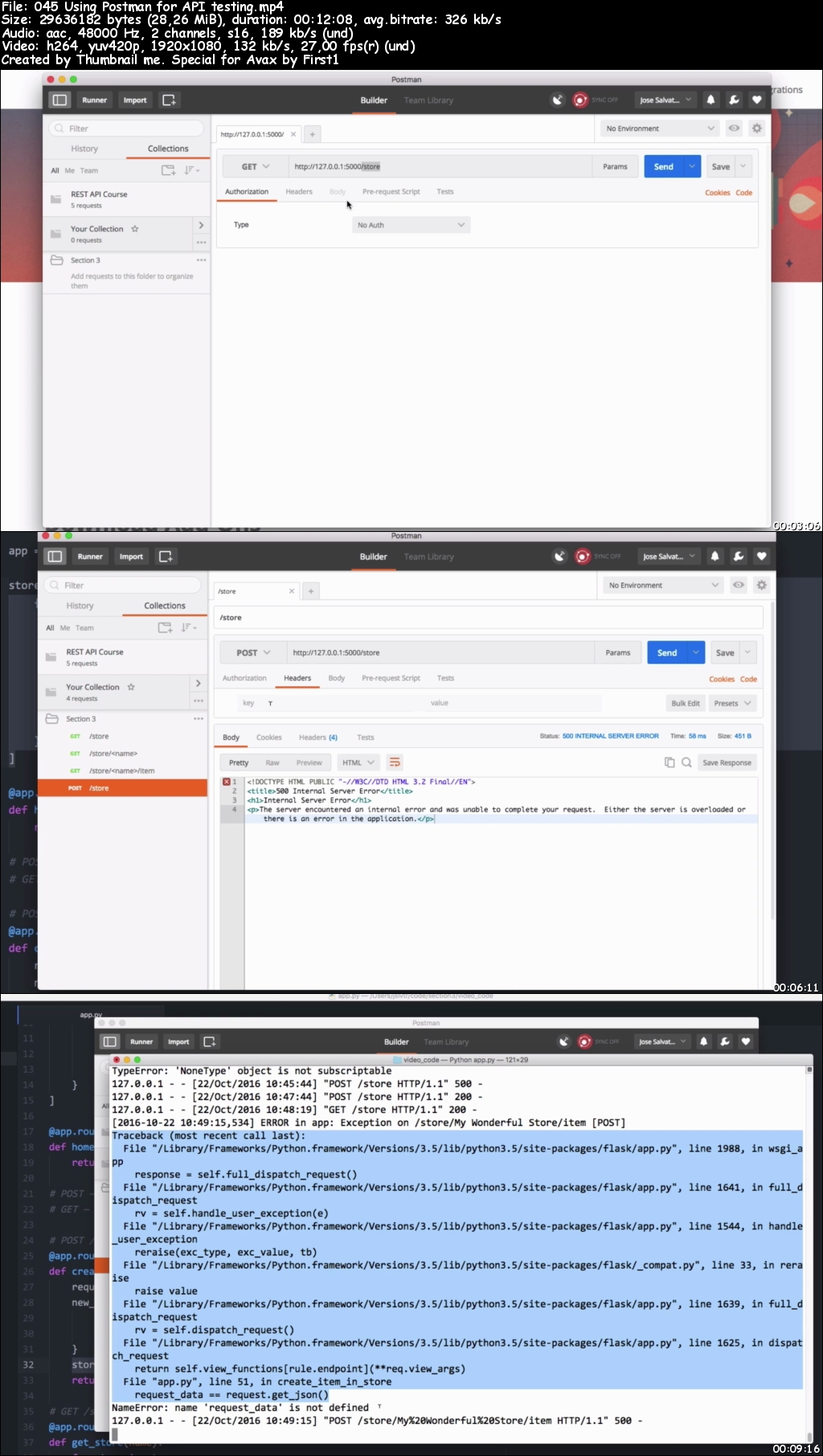This screenshot has height=1456, width=823.
Task: Open notifications bell in POST /store Postman window
Action: [715, 556]
